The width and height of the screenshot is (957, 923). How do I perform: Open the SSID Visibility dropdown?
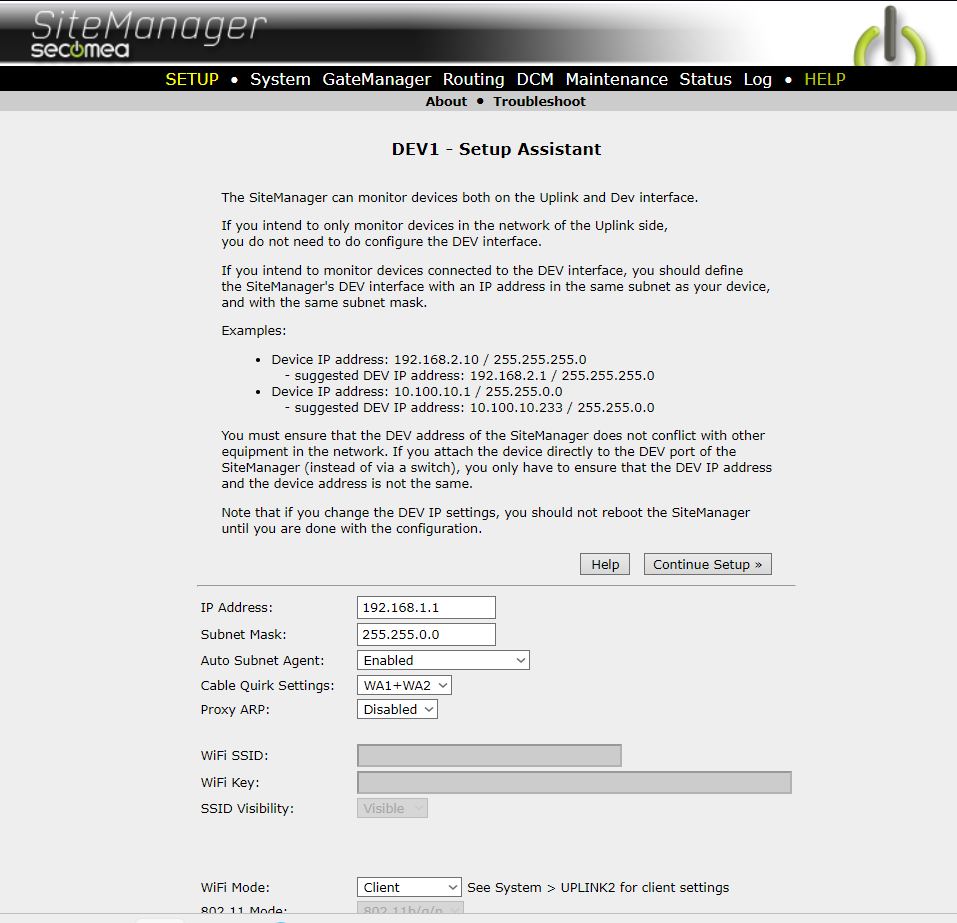point(392,808)
